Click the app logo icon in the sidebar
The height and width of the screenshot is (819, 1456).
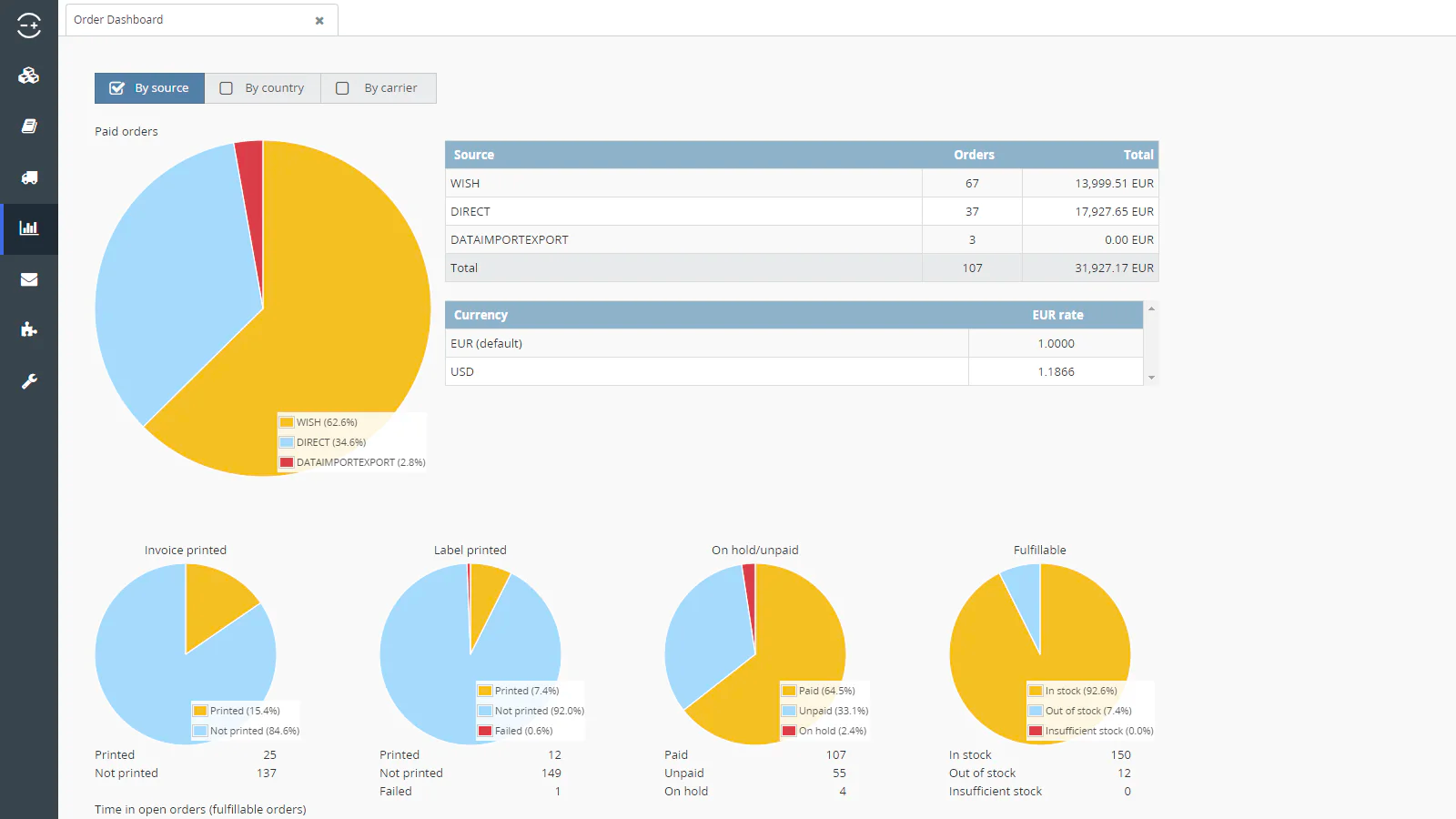click(x=29, y=25)
